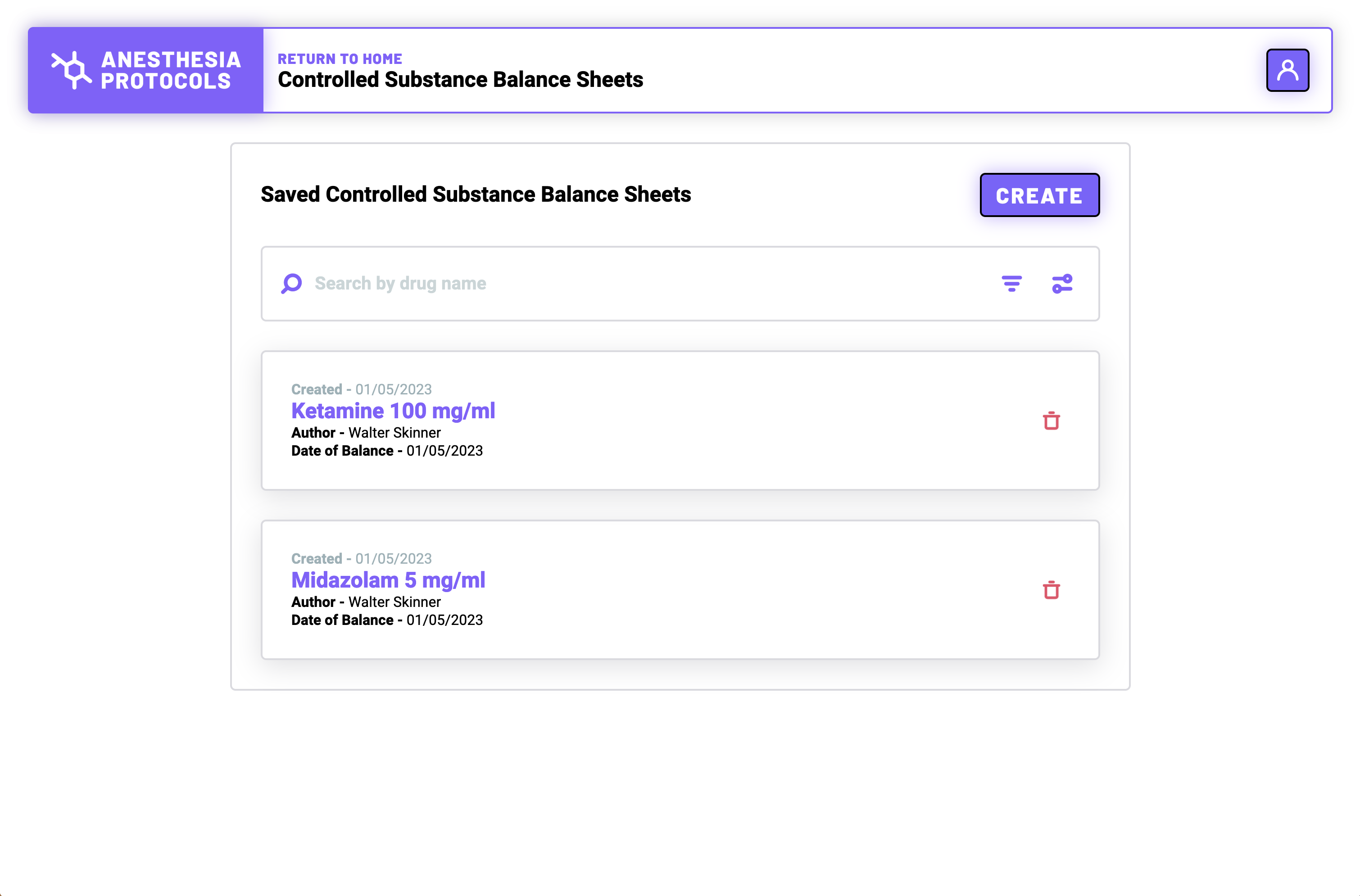Open the filter sliders icon
Image resolution: width=1360 pixels, height=896 pixels.
[x=1062, y=283]
